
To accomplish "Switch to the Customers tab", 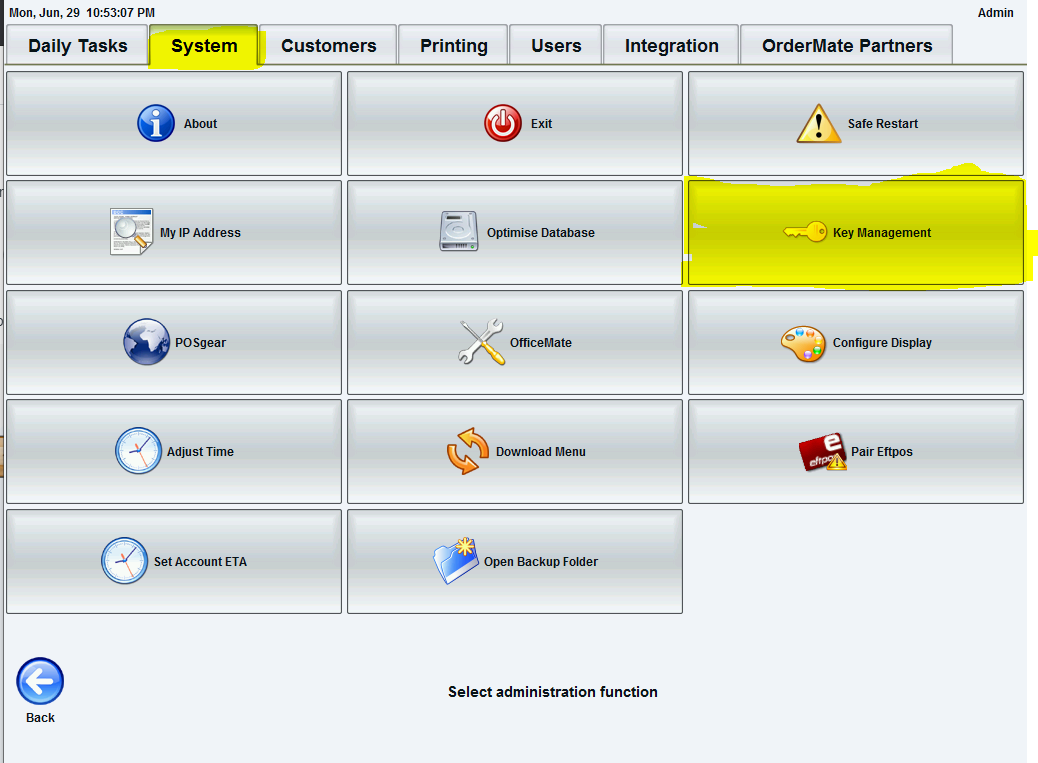I will coord(328,46).
